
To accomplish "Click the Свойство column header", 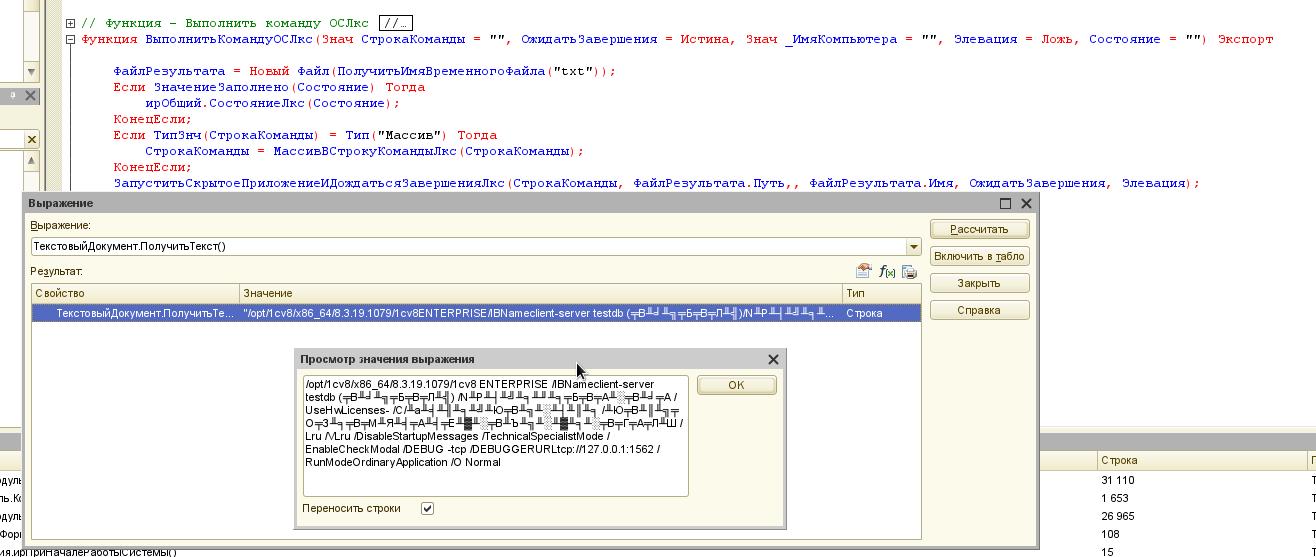I will click(135, 293).
